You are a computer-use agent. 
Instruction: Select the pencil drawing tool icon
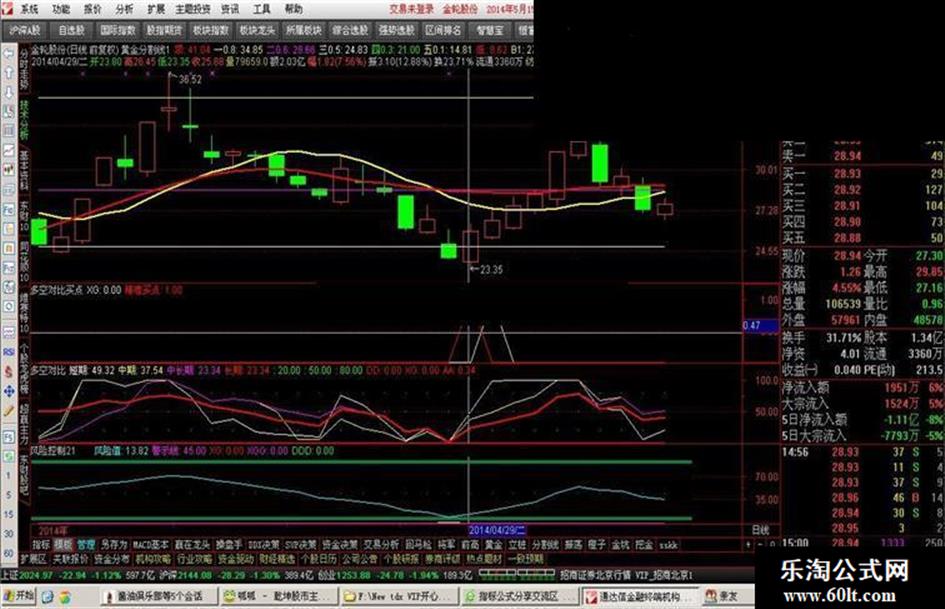[x=8, y=411]
